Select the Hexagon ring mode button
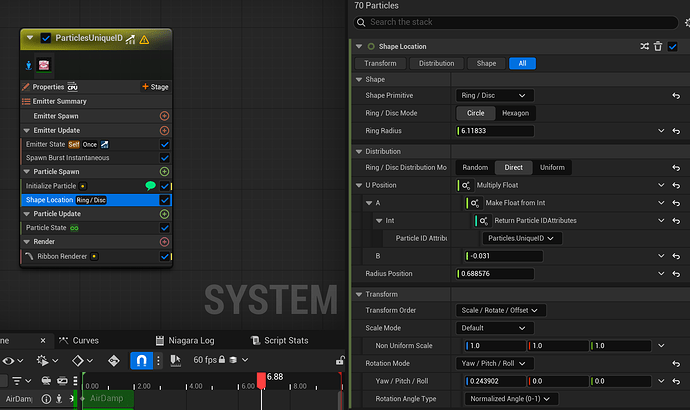Viewport: 690px width, 410px height. tap(515, 113)
